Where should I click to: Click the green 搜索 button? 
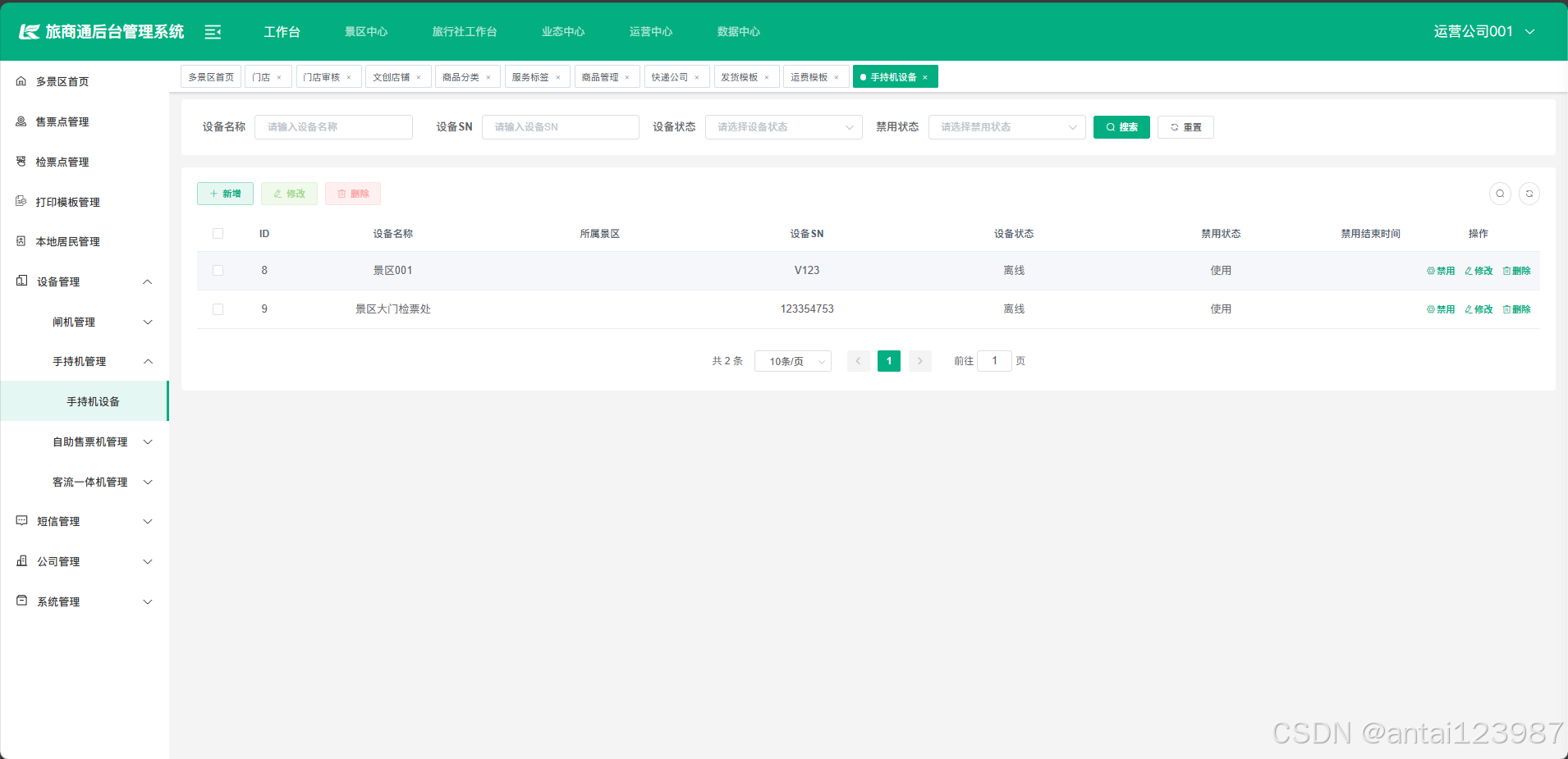pos(1121,127)
